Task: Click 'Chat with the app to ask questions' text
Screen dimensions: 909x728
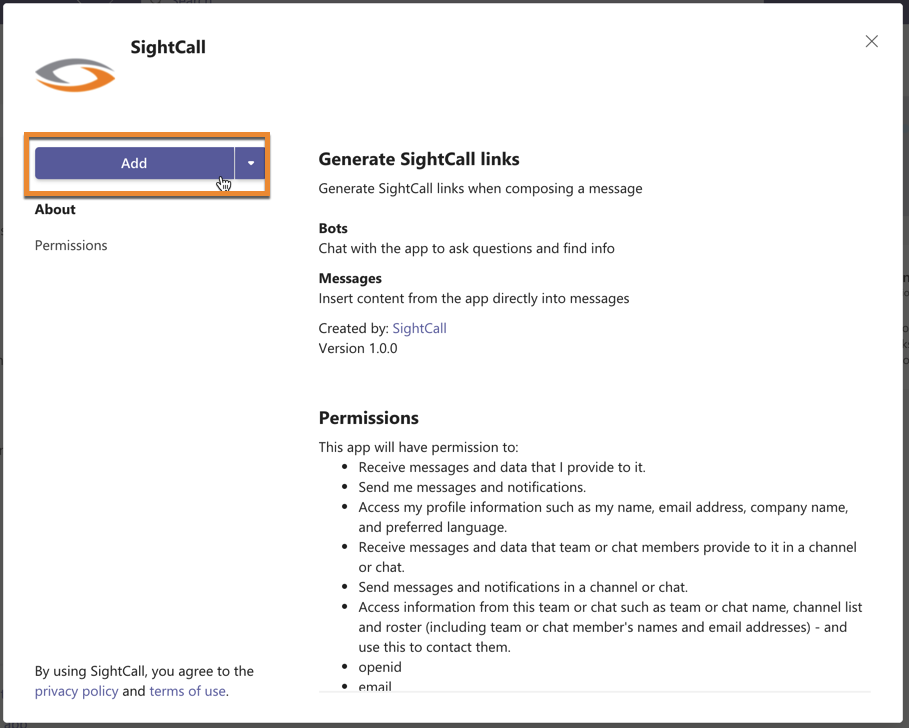Action: click(x=467, y=249)
